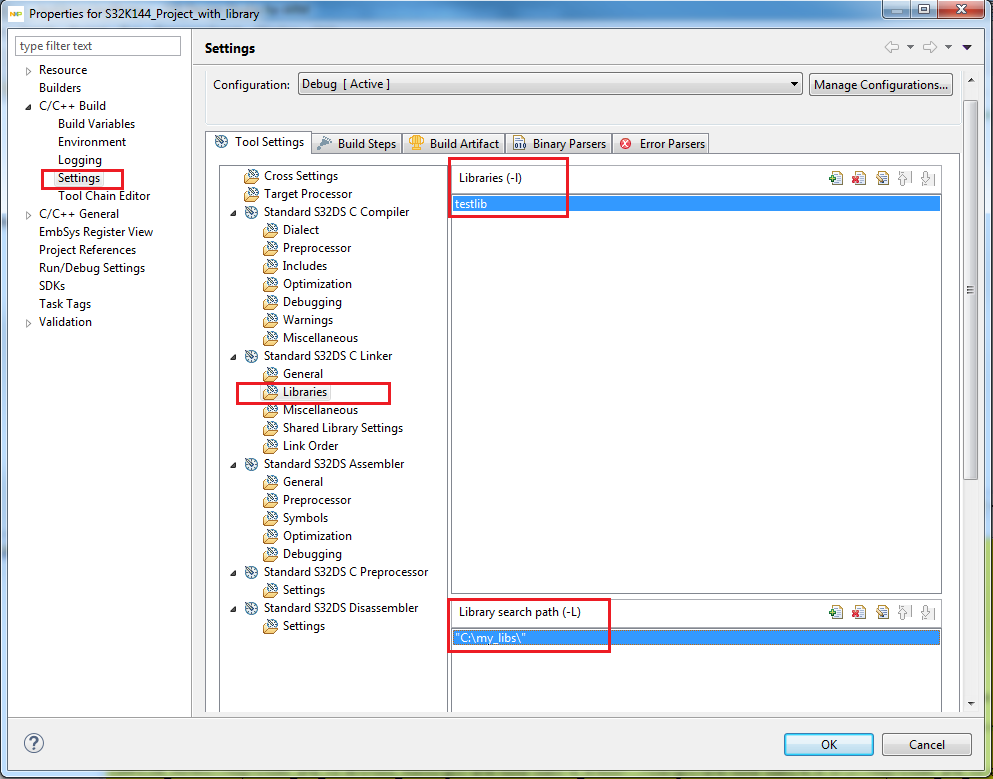
Task: Click Delete icon in Libraries (-l) toolbar
Action: (859, 179)
